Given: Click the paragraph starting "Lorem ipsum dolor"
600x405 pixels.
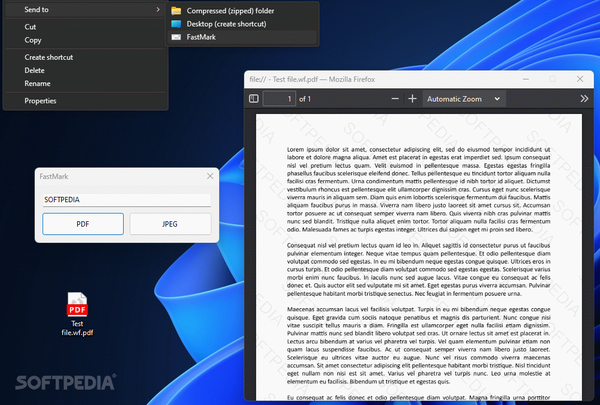Looking at the screenshot, I should pos(419,189).
